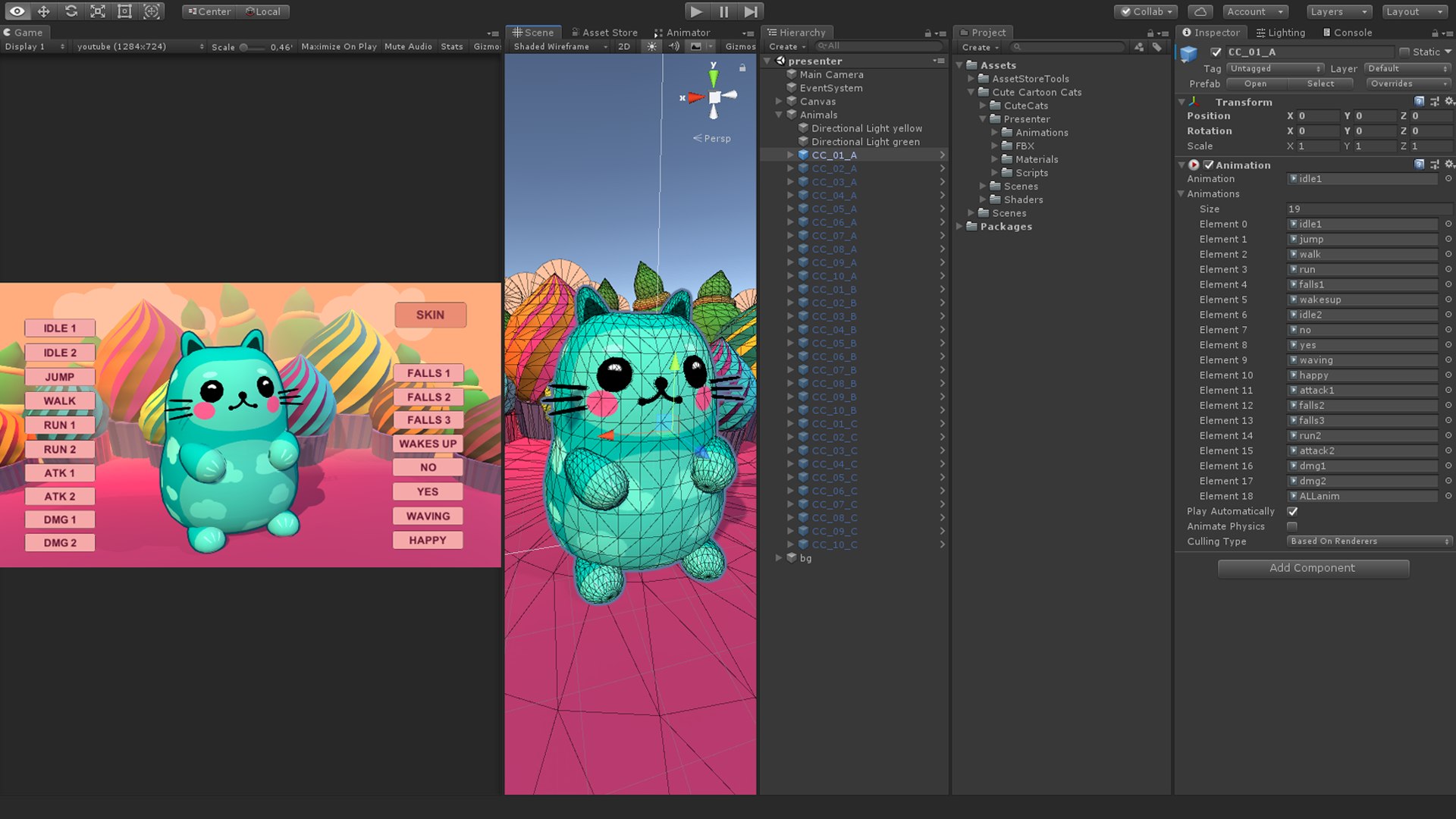This screenshot has width=1456, height=819.
Task: Click the Animations Size field
Action: 1369,209
